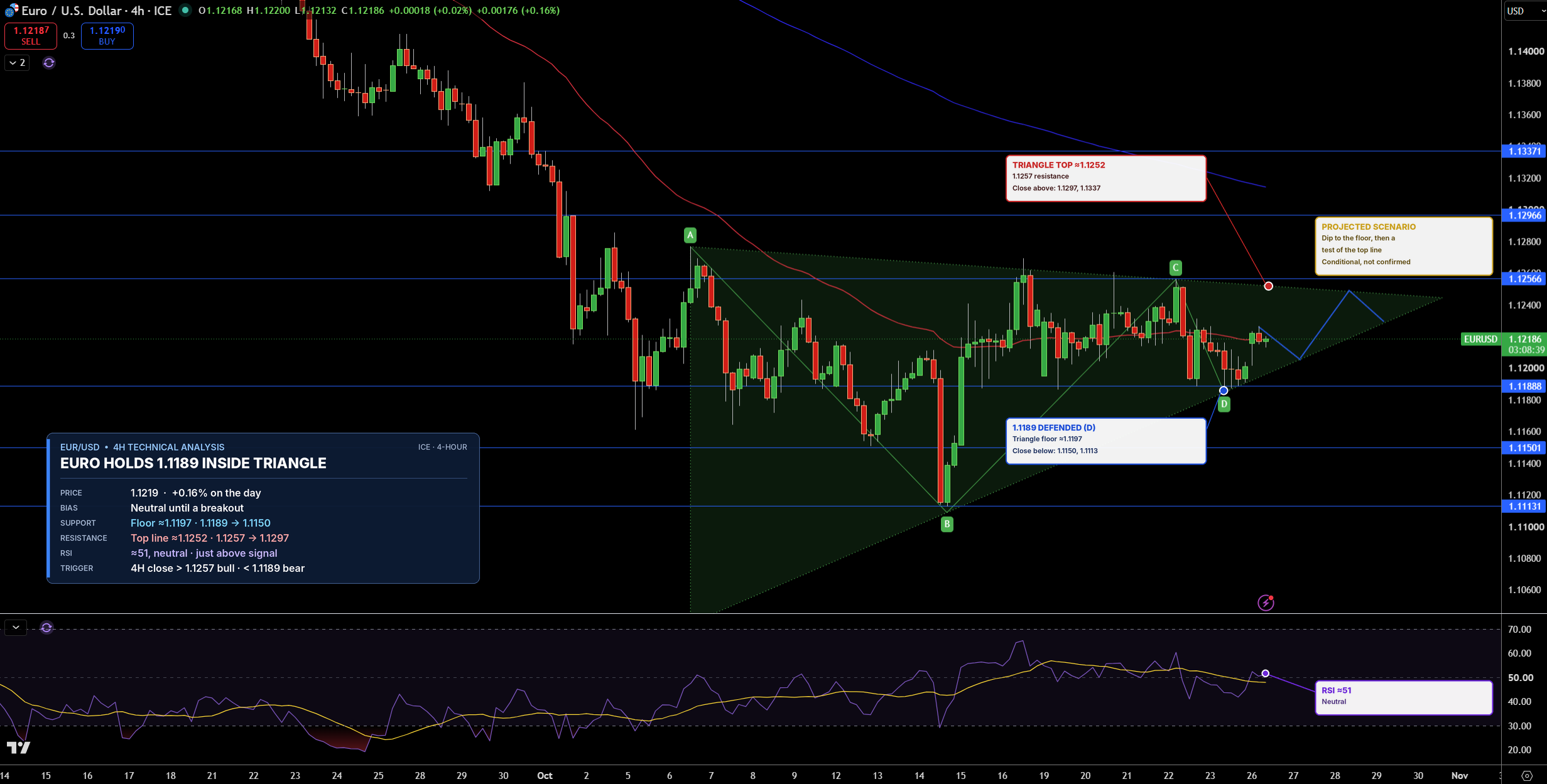Select the pattern point A label
The height and width of the screenshot is (784, 1547).
(690, 235)
